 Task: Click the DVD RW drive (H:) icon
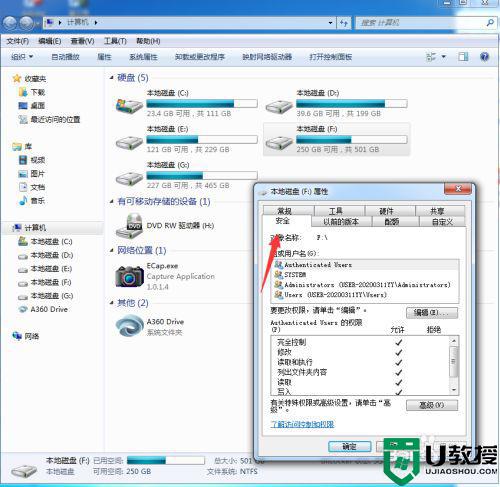pos(130,226)
